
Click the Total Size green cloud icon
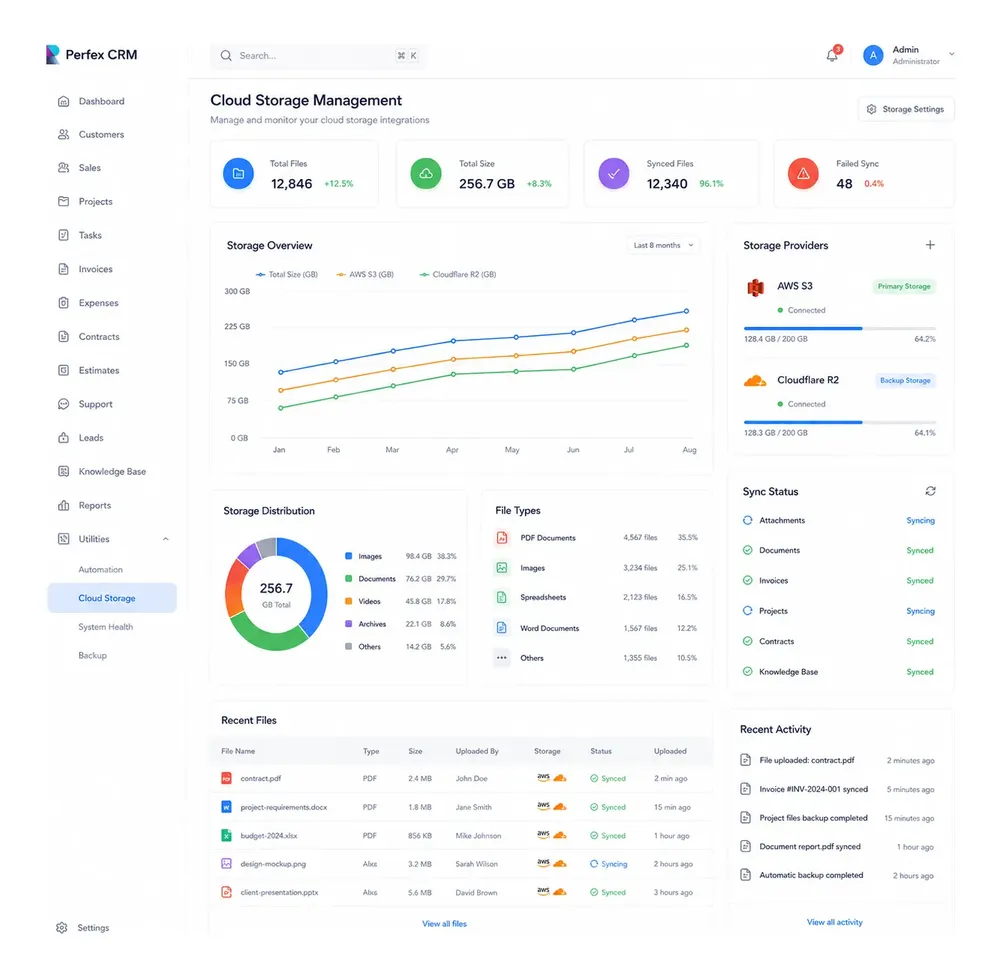(425, 173)
